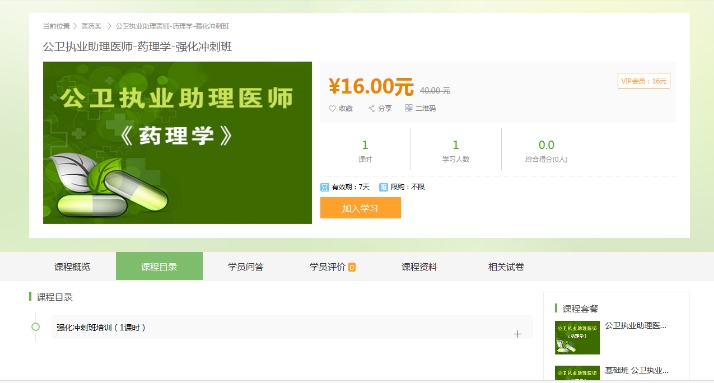Select the 强化冲刺班培训（1课时）row
The height and width of the screenshot is (383, 714).
click(x=292, y=327)
